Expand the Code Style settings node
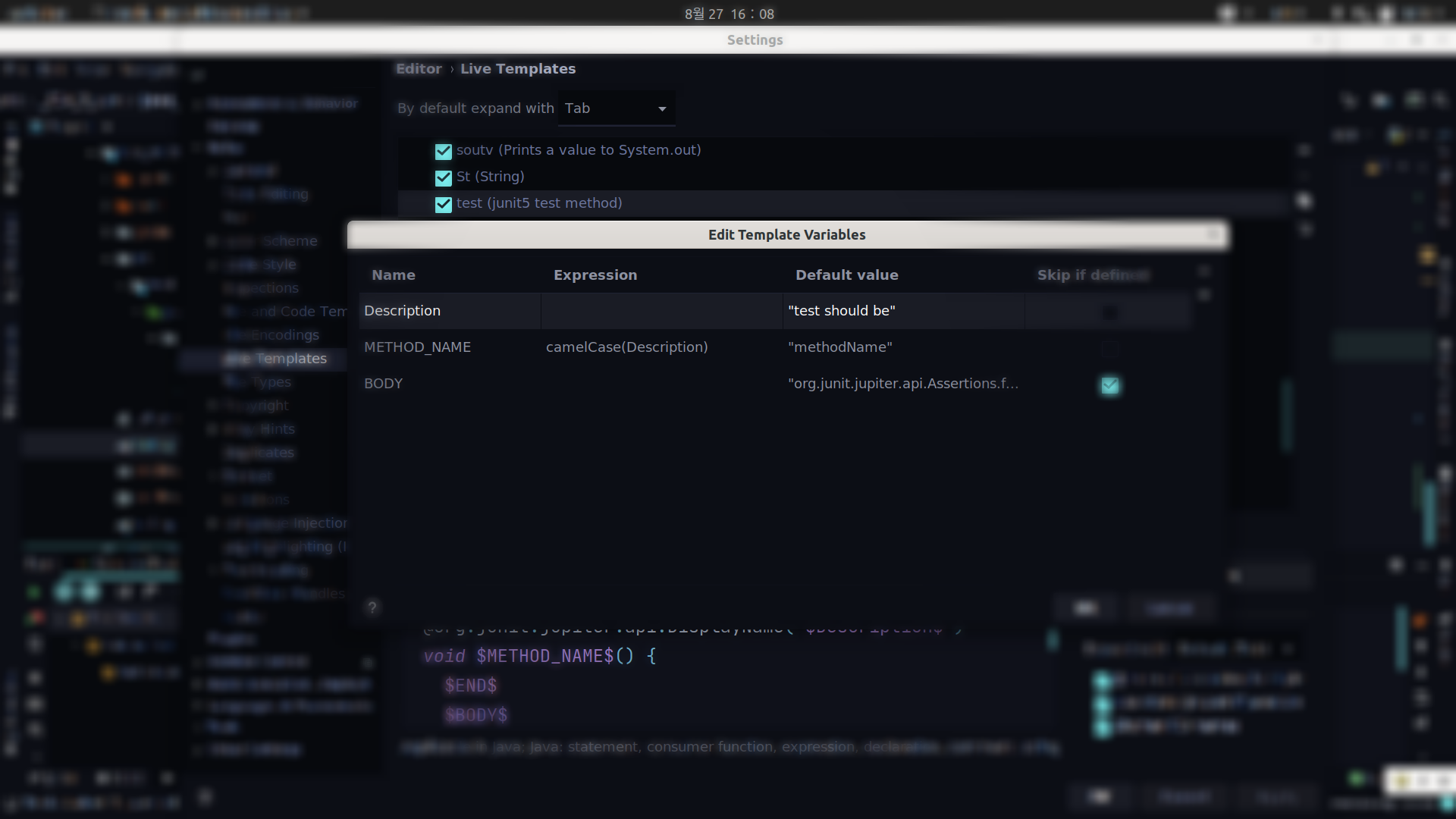Viewport: 1456px width, 819px height. coord(213,265)
